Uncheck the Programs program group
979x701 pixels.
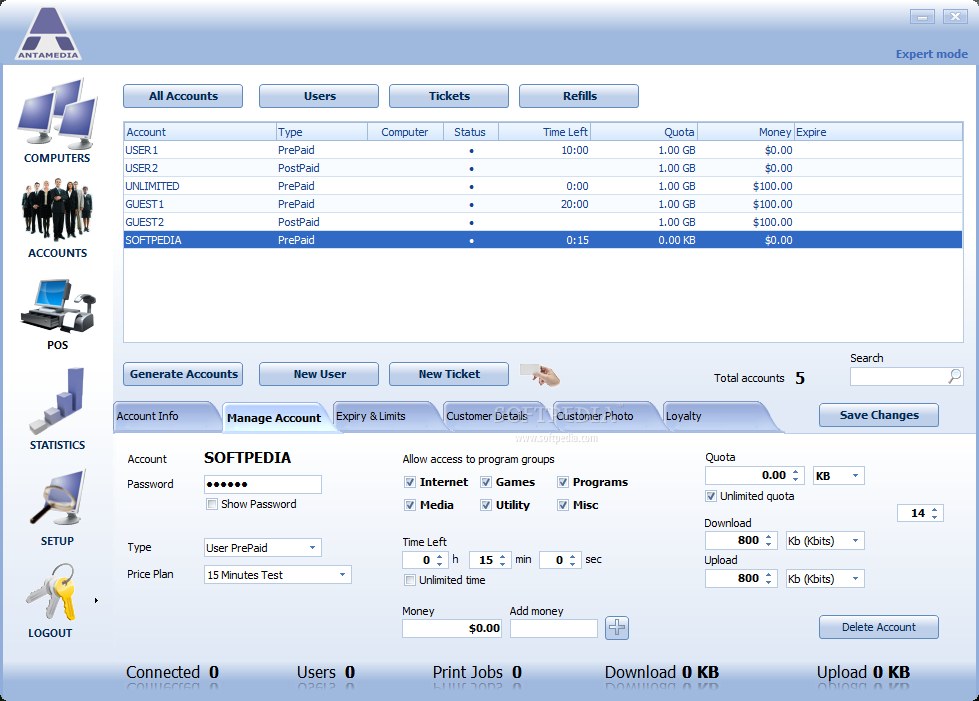pyautogui.click(x=563, y=482)
